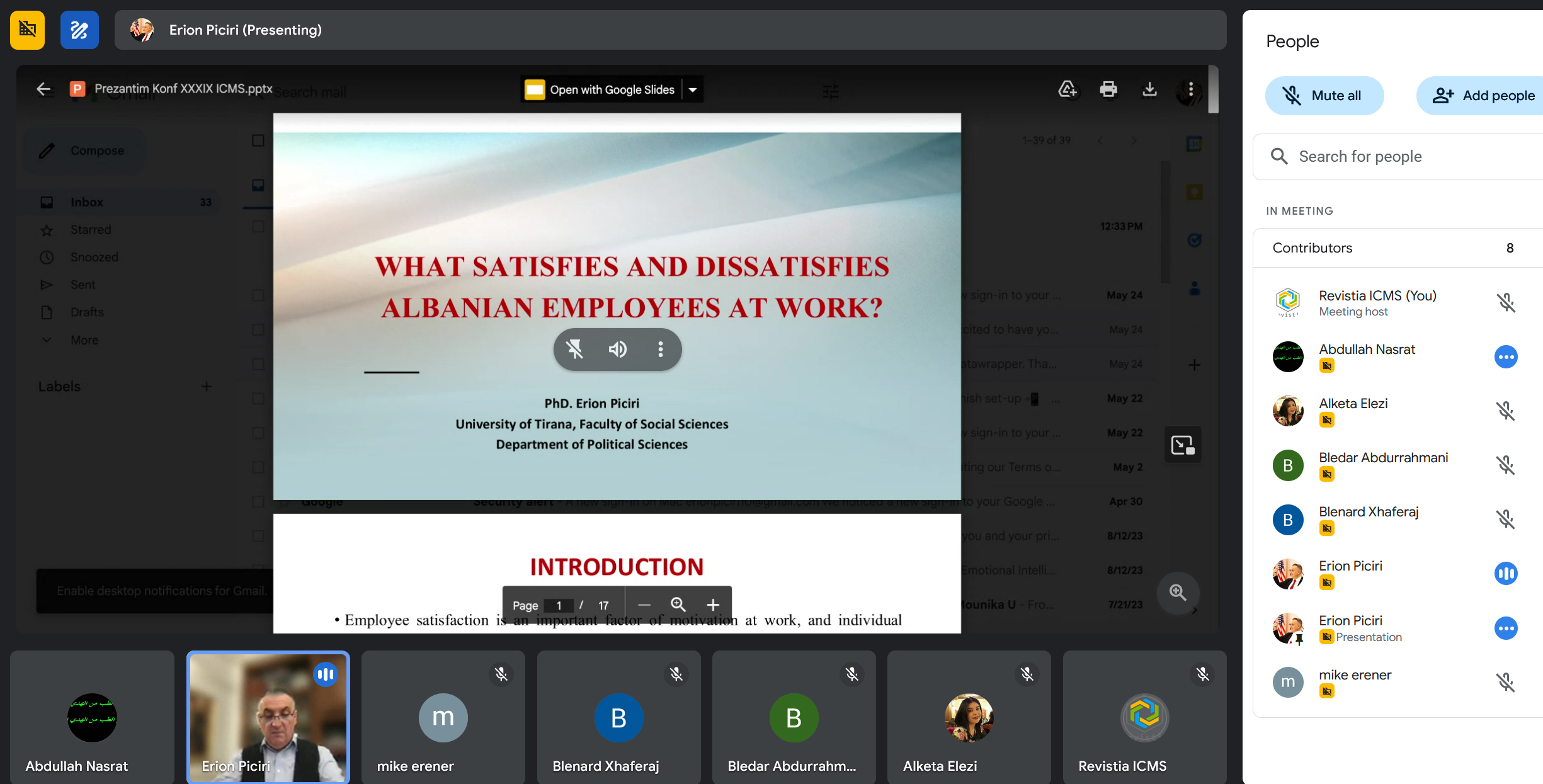Toggle mike erener's microphone in the People list

click(1505, 683)
